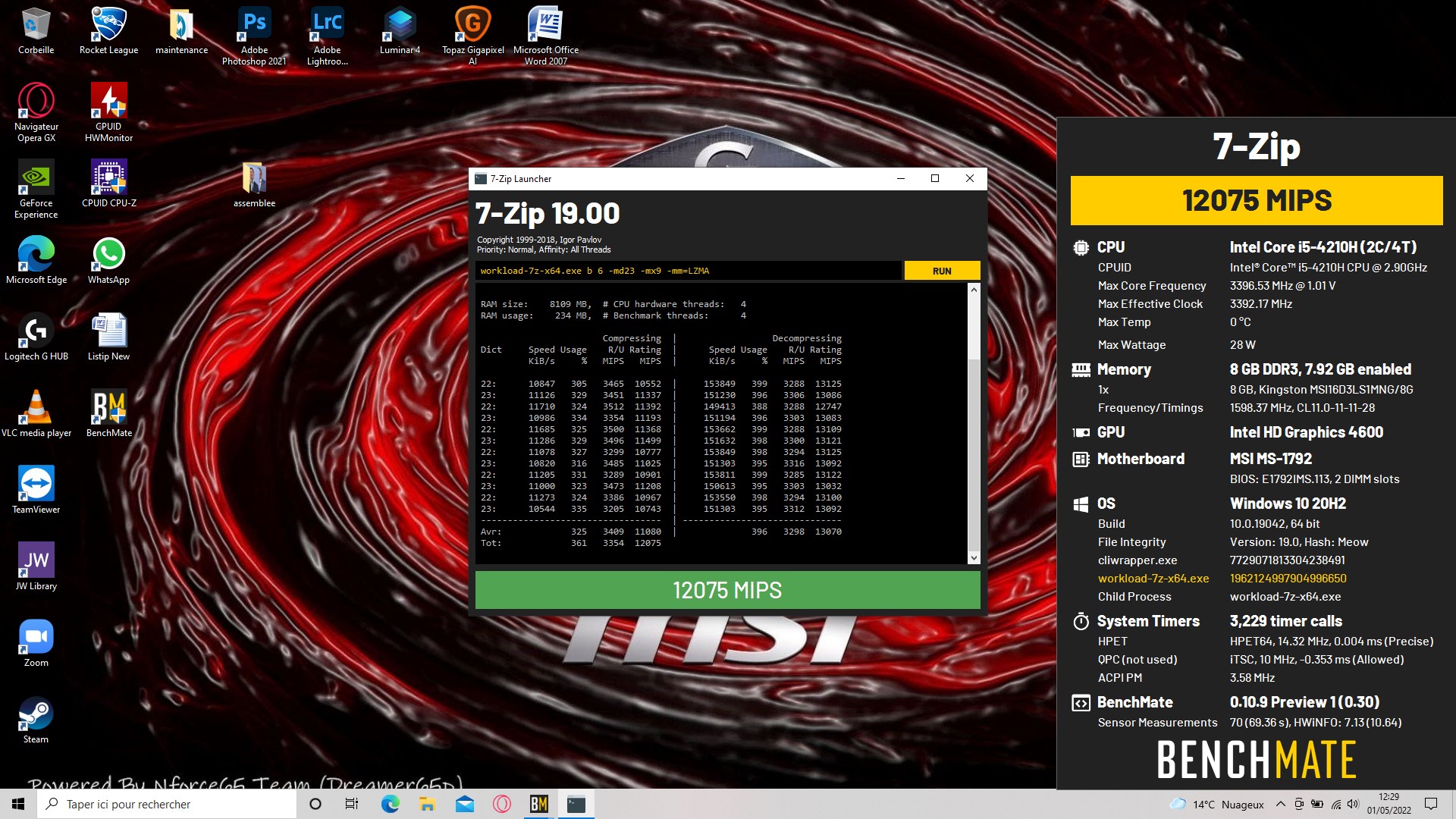The height and width of the screenshot is (819, 1456).
Task: Launch VLC media player shortcut
Action: pos(36,413)
